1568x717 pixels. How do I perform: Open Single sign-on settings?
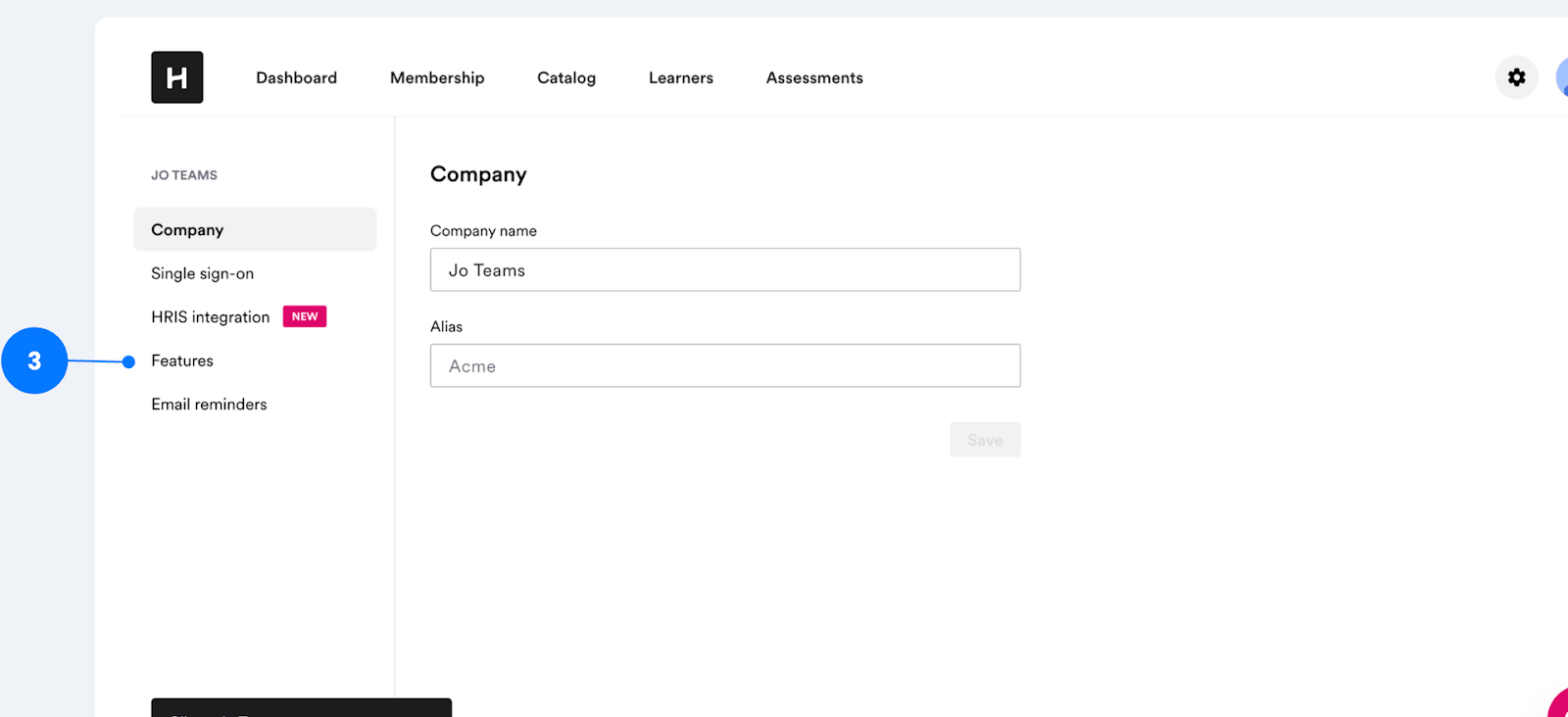click(203, 273)
